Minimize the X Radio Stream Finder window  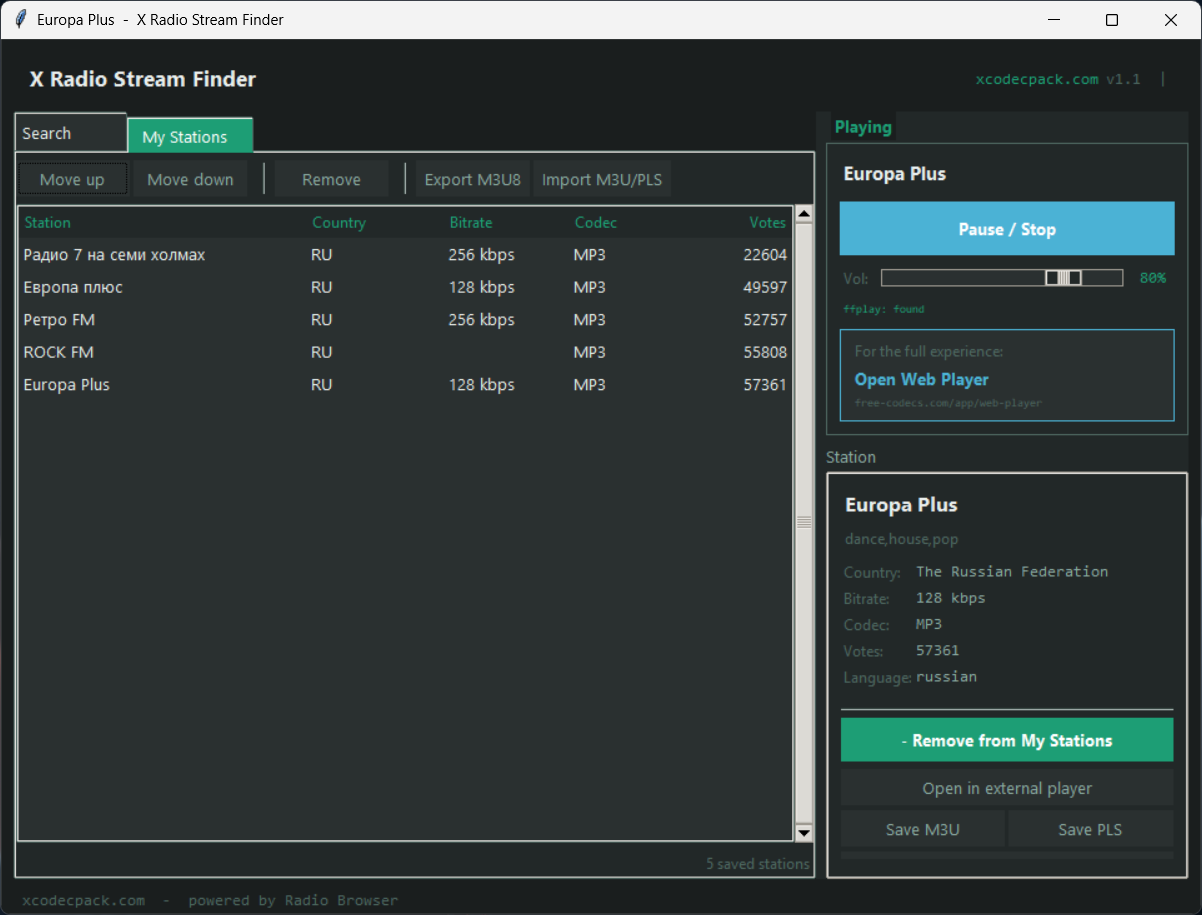[x=1053, y=20]
